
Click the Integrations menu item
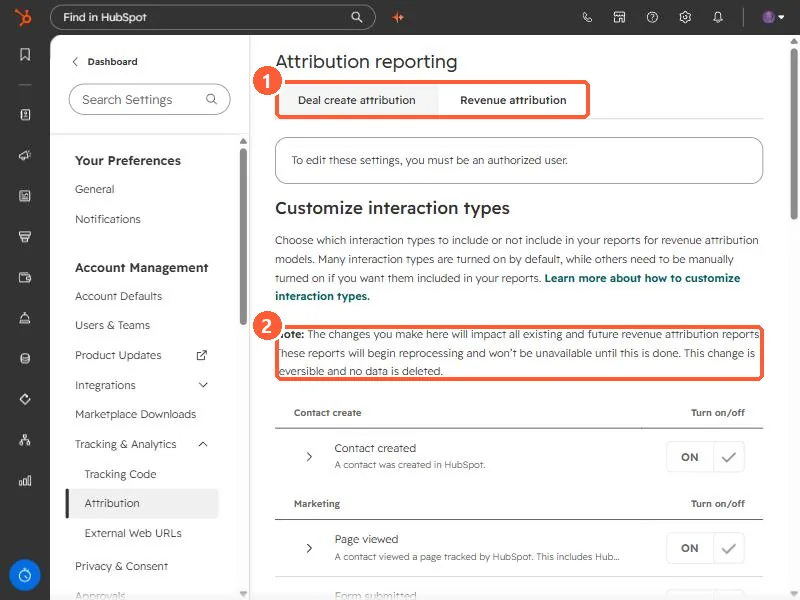[x=105, y=385]
